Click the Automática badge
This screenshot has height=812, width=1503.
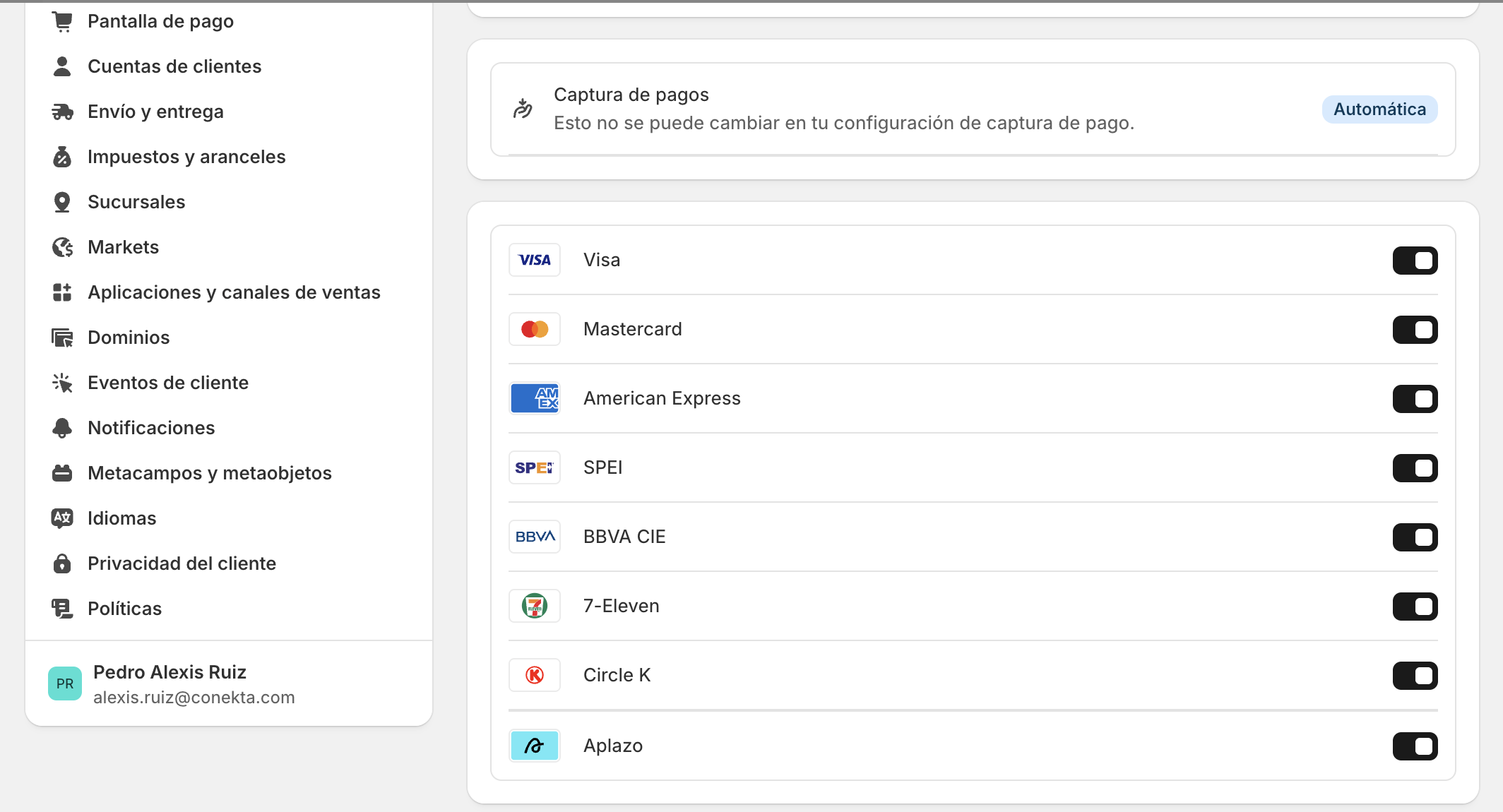1379,109
